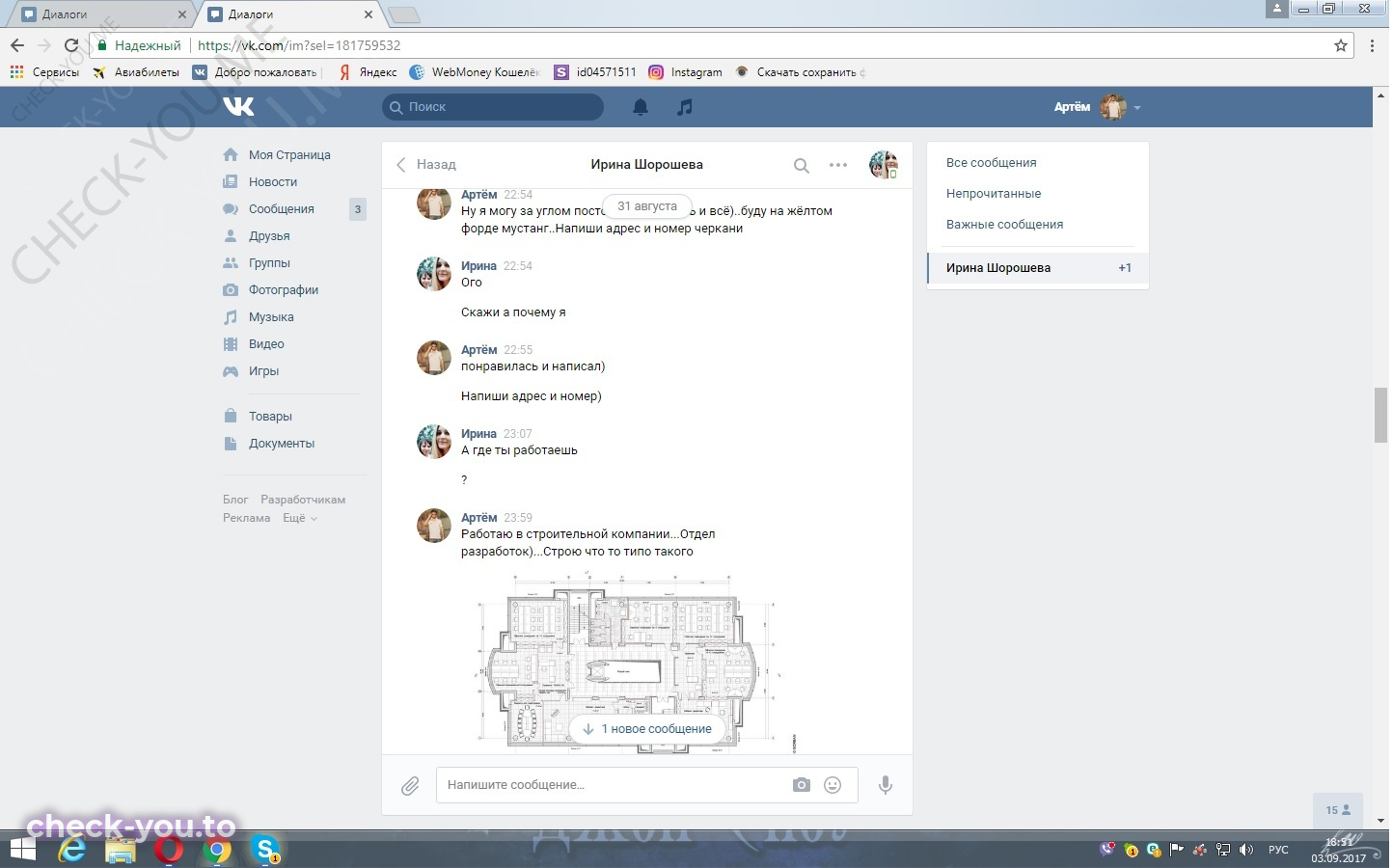This screenshot has height=868, width=1393.
Task: Open notifications bell in VK header
Action: tap(641, 107)
